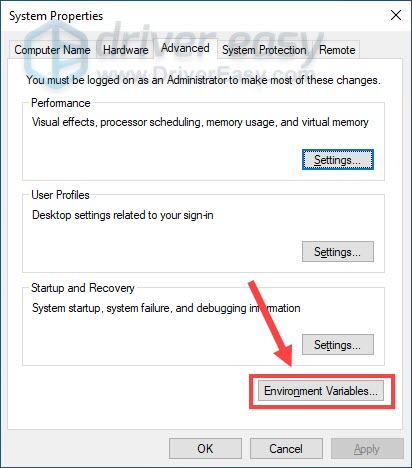The image size is (412, 468).
Task: Open Performance Settings button
Action: [x=338, y=160]
